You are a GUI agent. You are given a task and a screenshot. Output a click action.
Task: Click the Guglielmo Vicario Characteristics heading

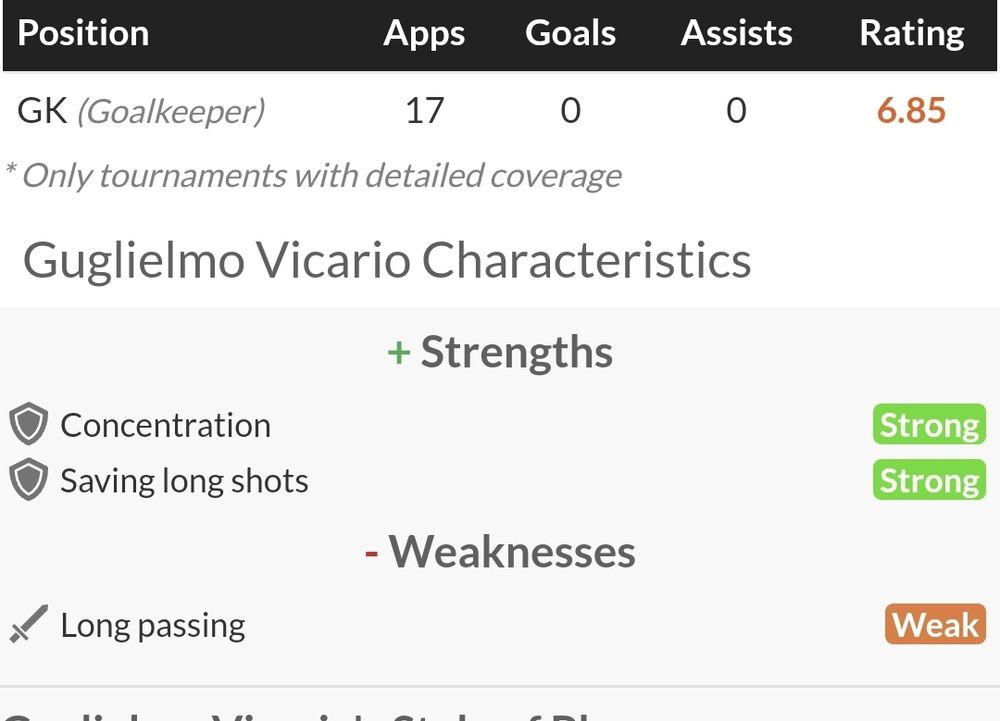[x=387, y=261]
